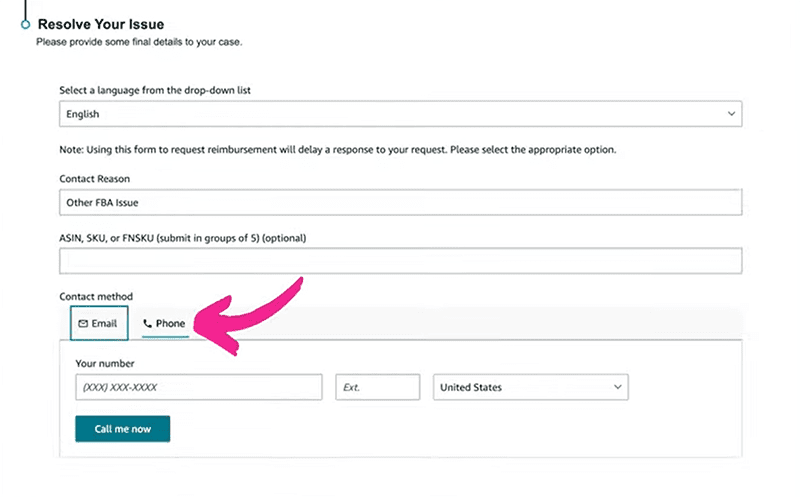Click the Your number label
The image size is (800, 497).
click(x=105, y=363)
